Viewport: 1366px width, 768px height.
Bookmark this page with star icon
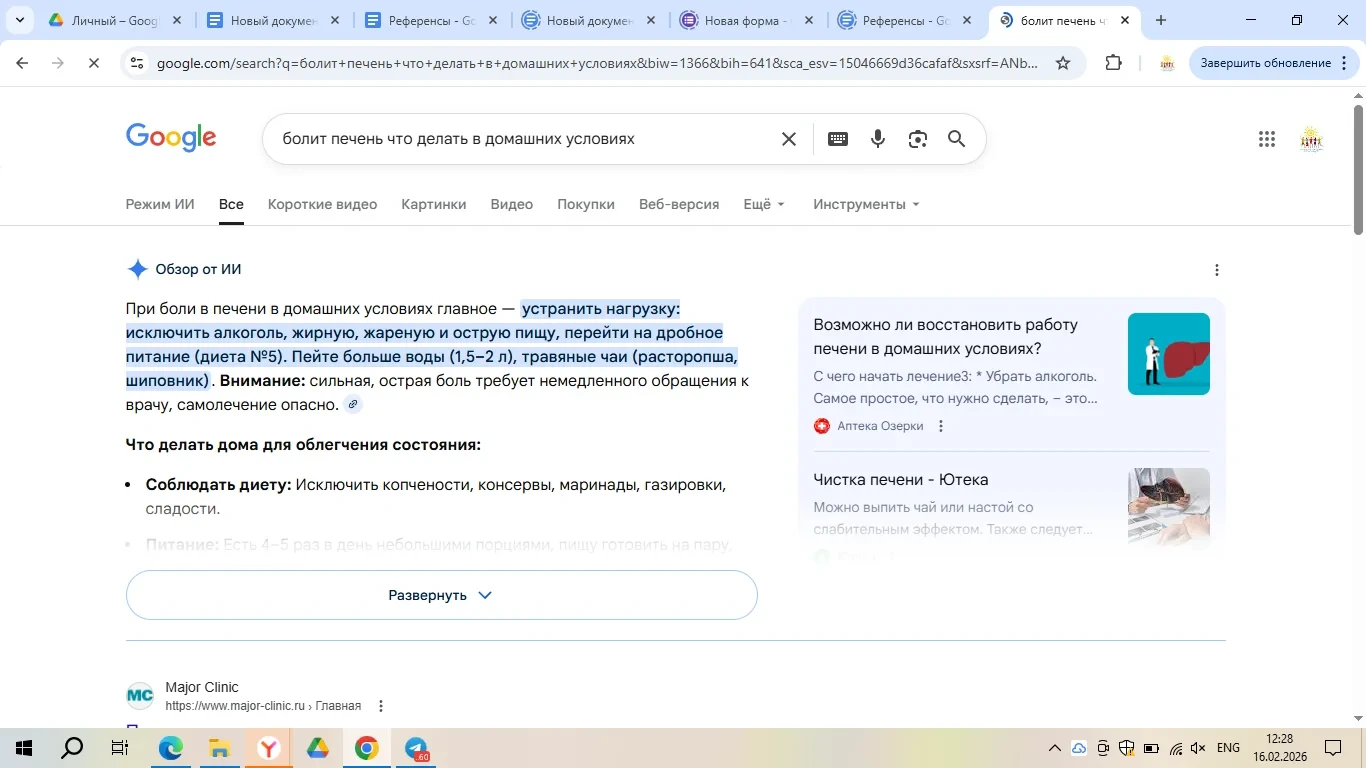(x=1063, y=63)
